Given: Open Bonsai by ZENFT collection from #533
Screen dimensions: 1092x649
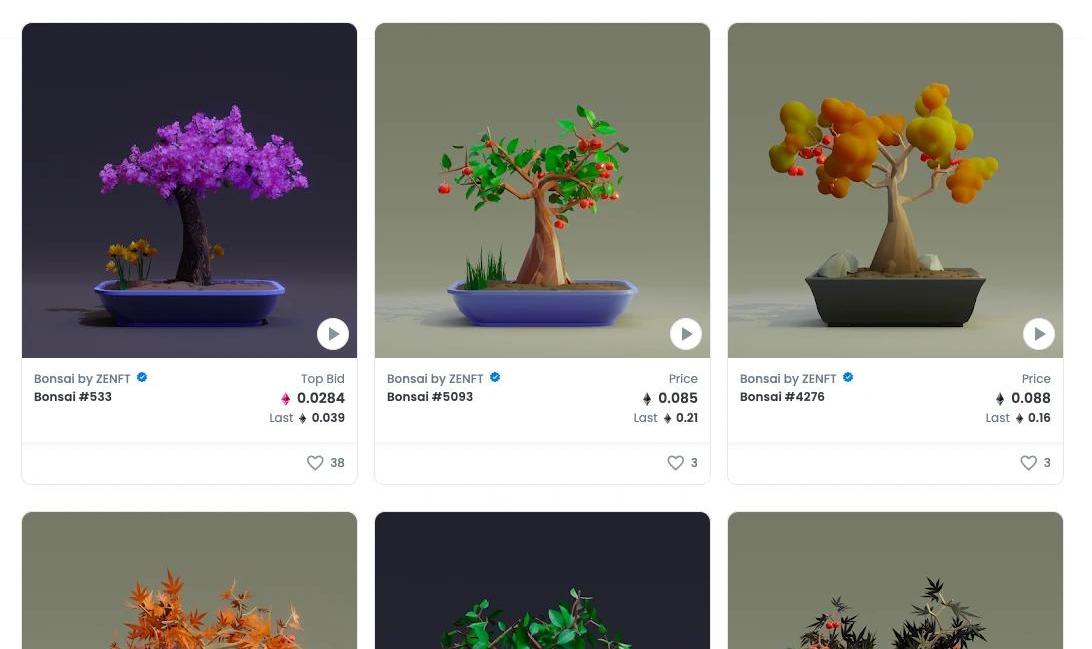Looking at the screenshot, I should click(82, 379).
